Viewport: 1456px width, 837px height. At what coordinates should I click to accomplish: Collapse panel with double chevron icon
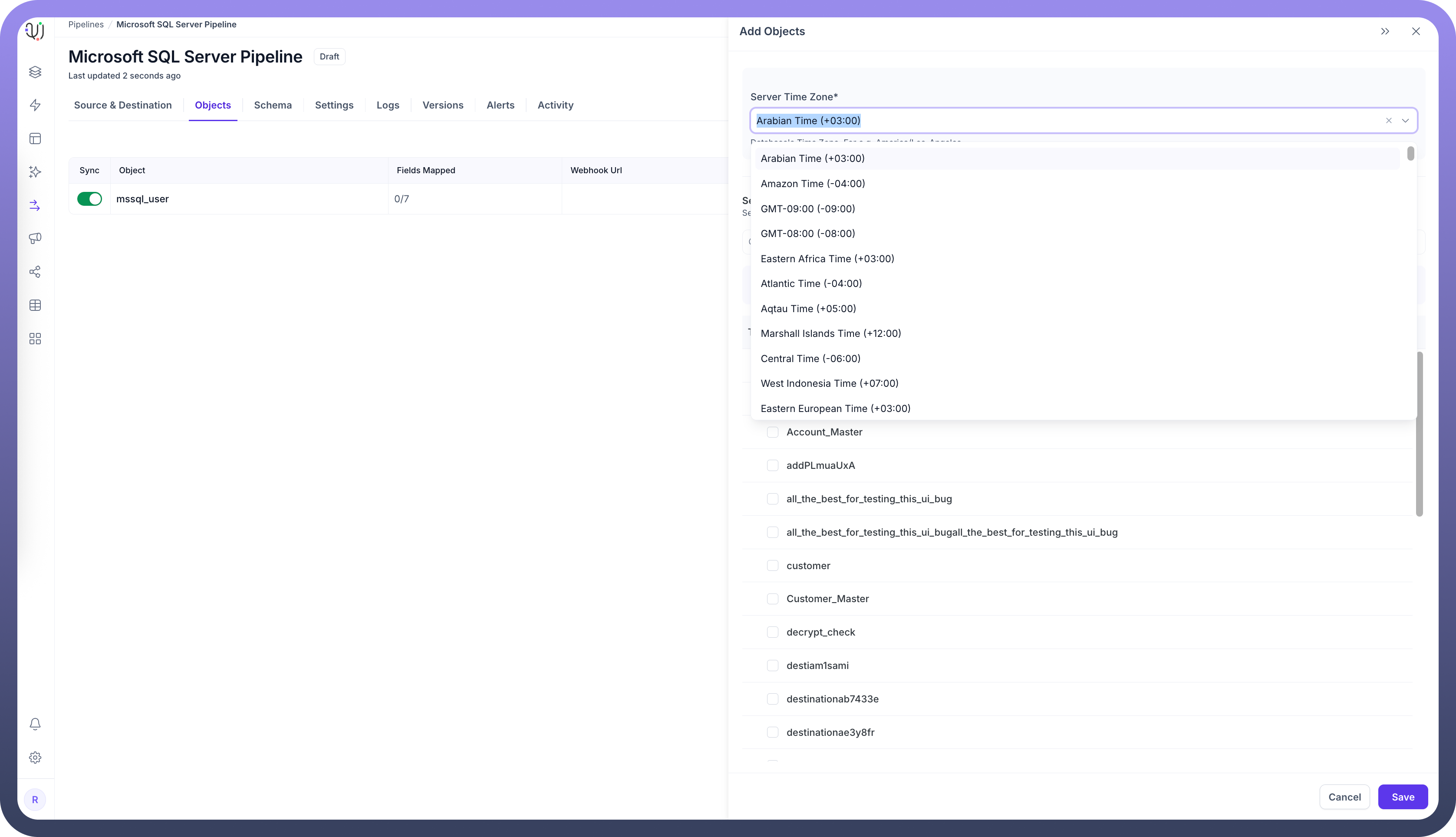click(1385, 32)
